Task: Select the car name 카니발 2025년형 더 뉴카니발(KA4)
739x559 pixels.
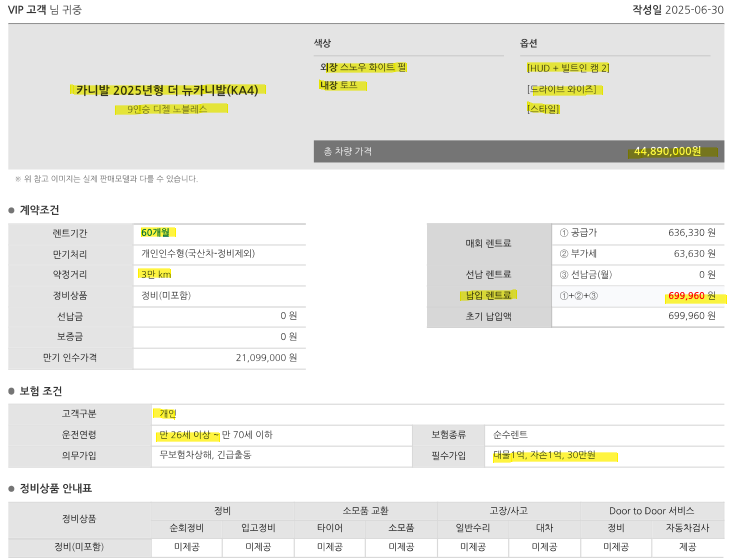Action: (x=167, y=90)
